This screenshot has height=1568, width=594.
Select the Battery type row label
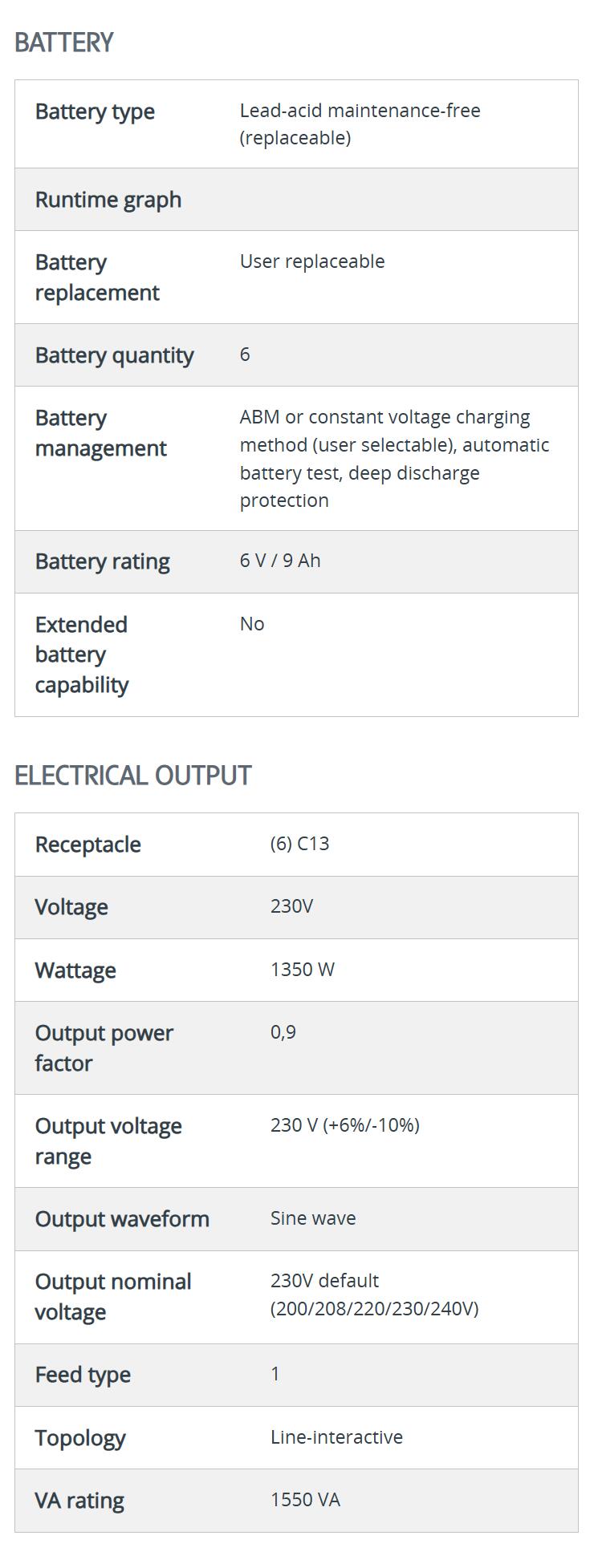pos(95,111)
